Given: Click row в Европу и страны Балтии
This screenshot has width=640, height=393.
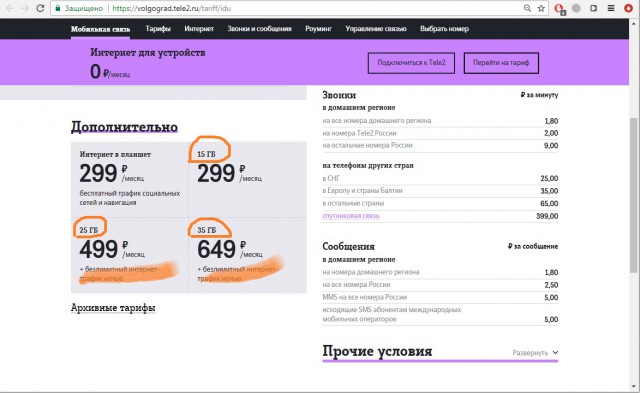Looking at the screenshot, I should pos(440,191).
